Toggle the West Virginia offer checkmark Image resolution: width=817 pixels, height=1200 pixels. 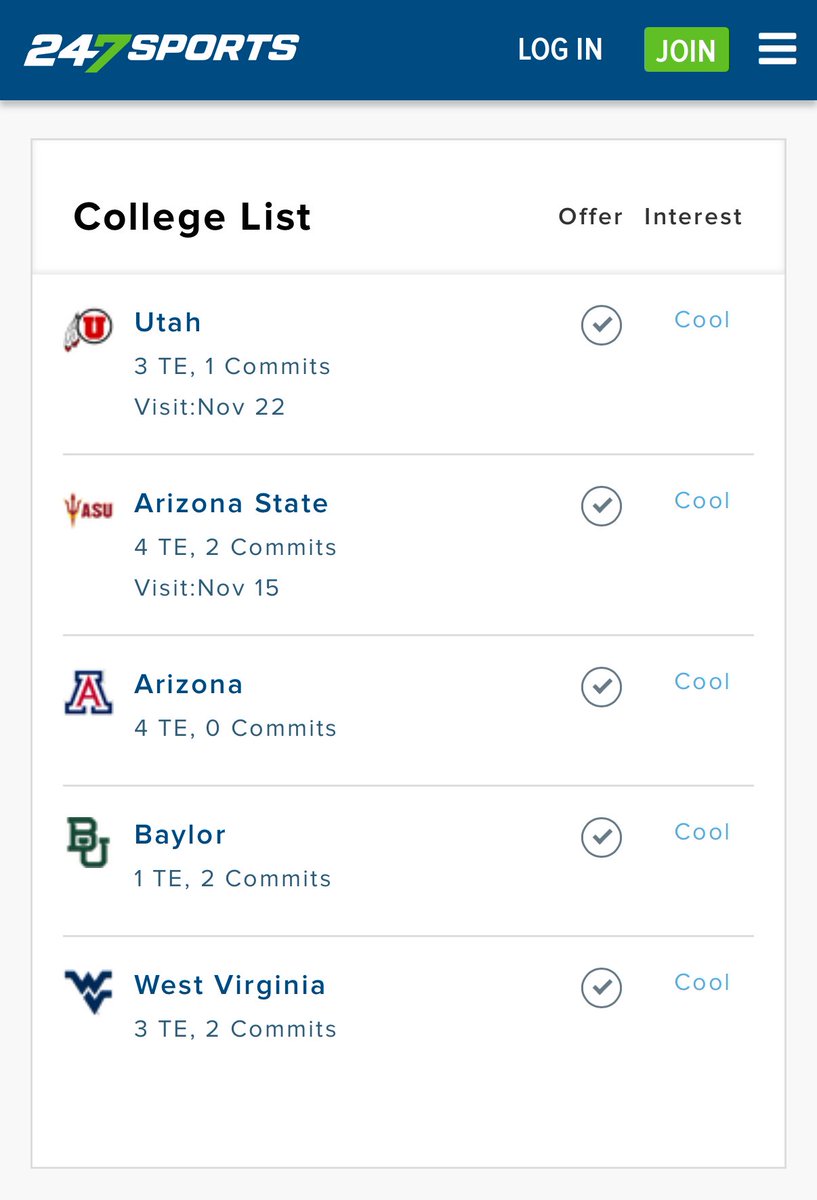coord(601,988)
